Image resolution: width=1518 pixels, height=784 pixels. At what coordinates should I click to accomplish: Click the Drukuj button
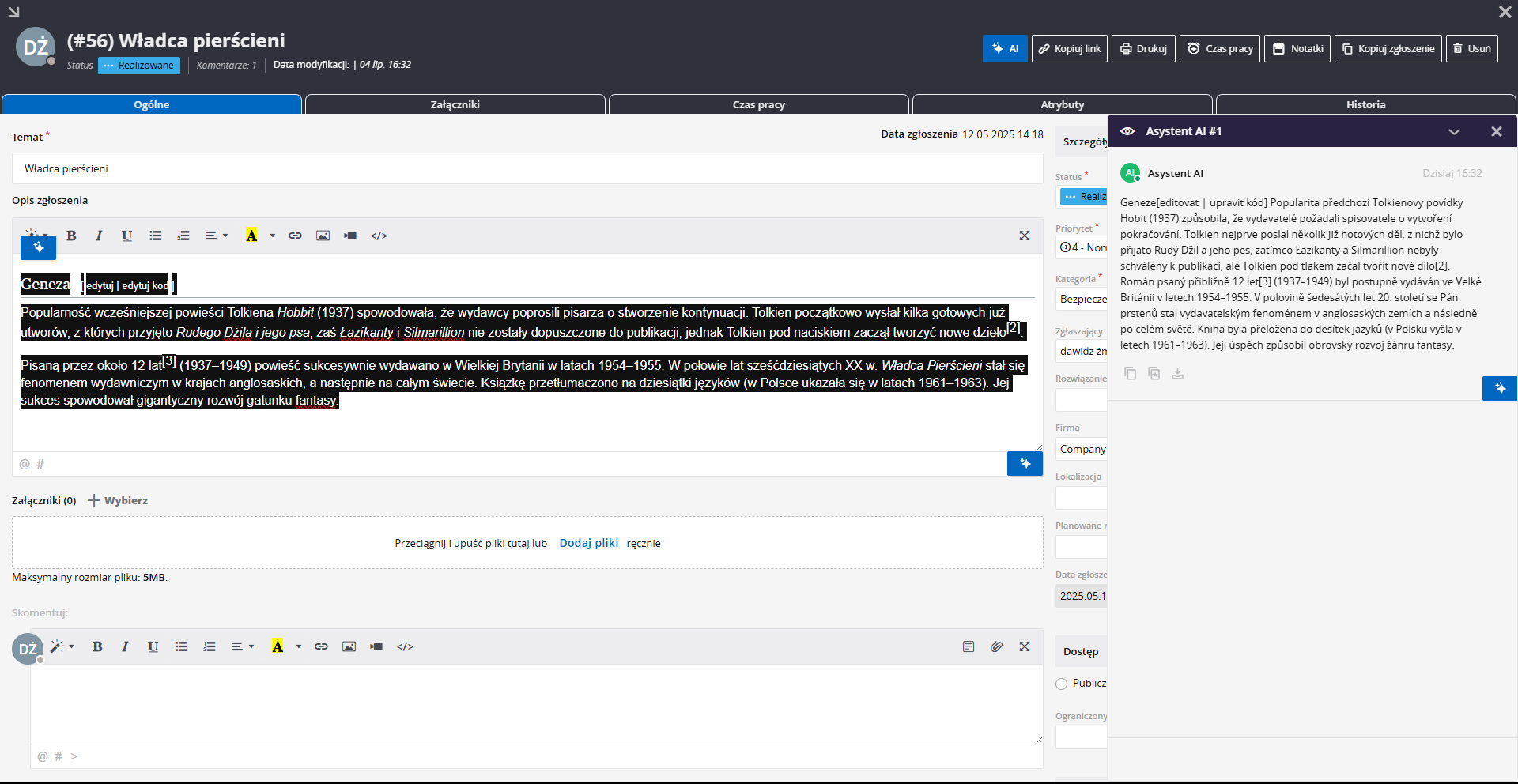click(1144, 48)
